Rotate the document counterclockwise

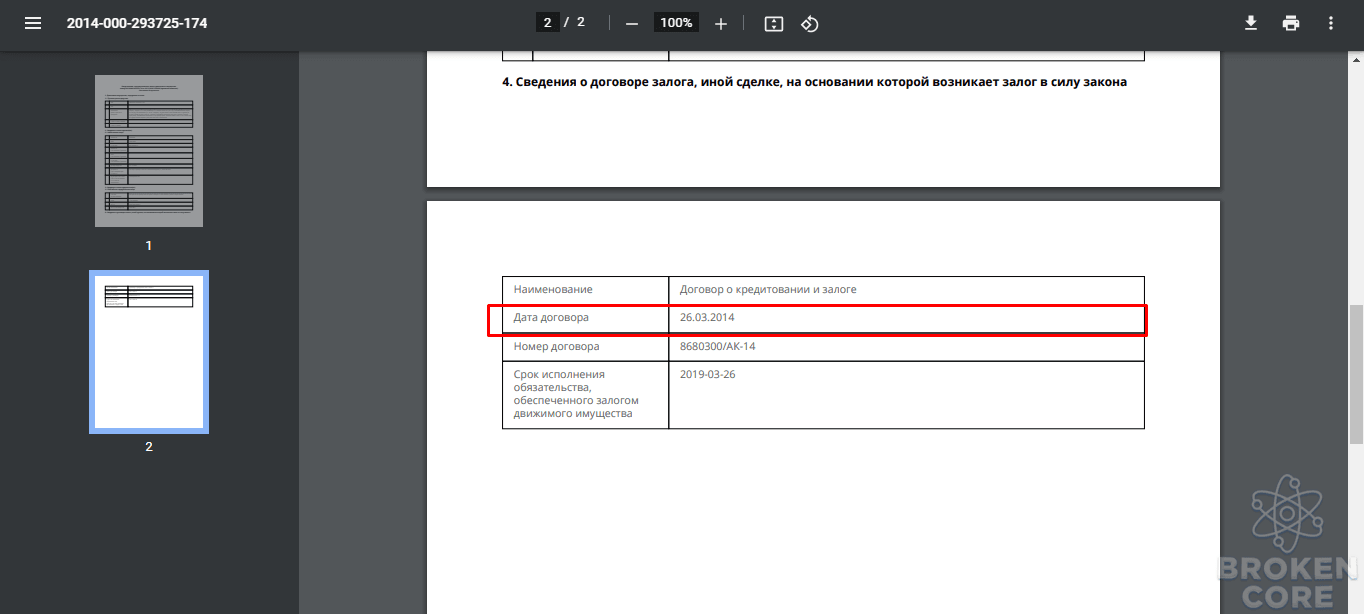coord(810,23)
